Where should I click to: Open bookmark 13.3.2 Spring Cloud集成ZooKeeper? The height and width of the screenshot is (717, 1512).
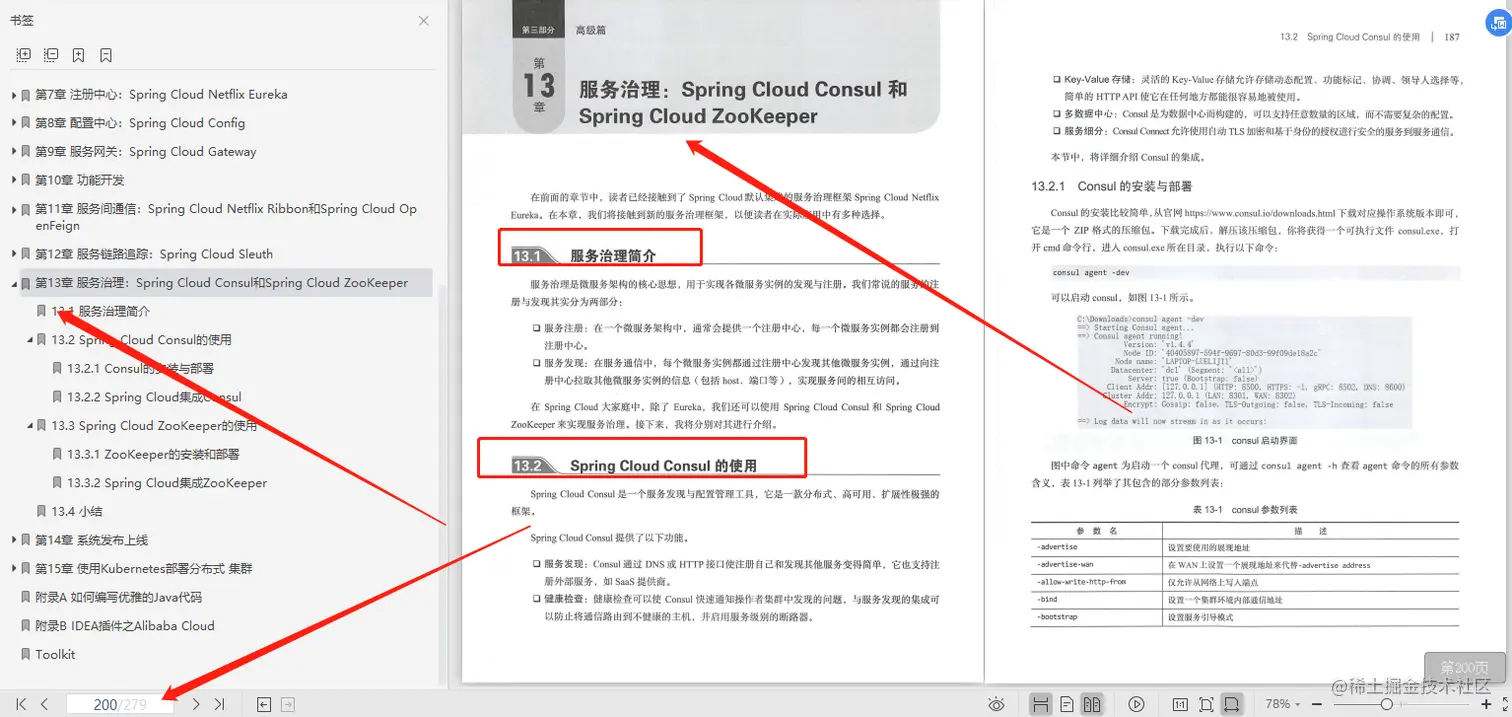pyautogui.click(x=168, y=483)
